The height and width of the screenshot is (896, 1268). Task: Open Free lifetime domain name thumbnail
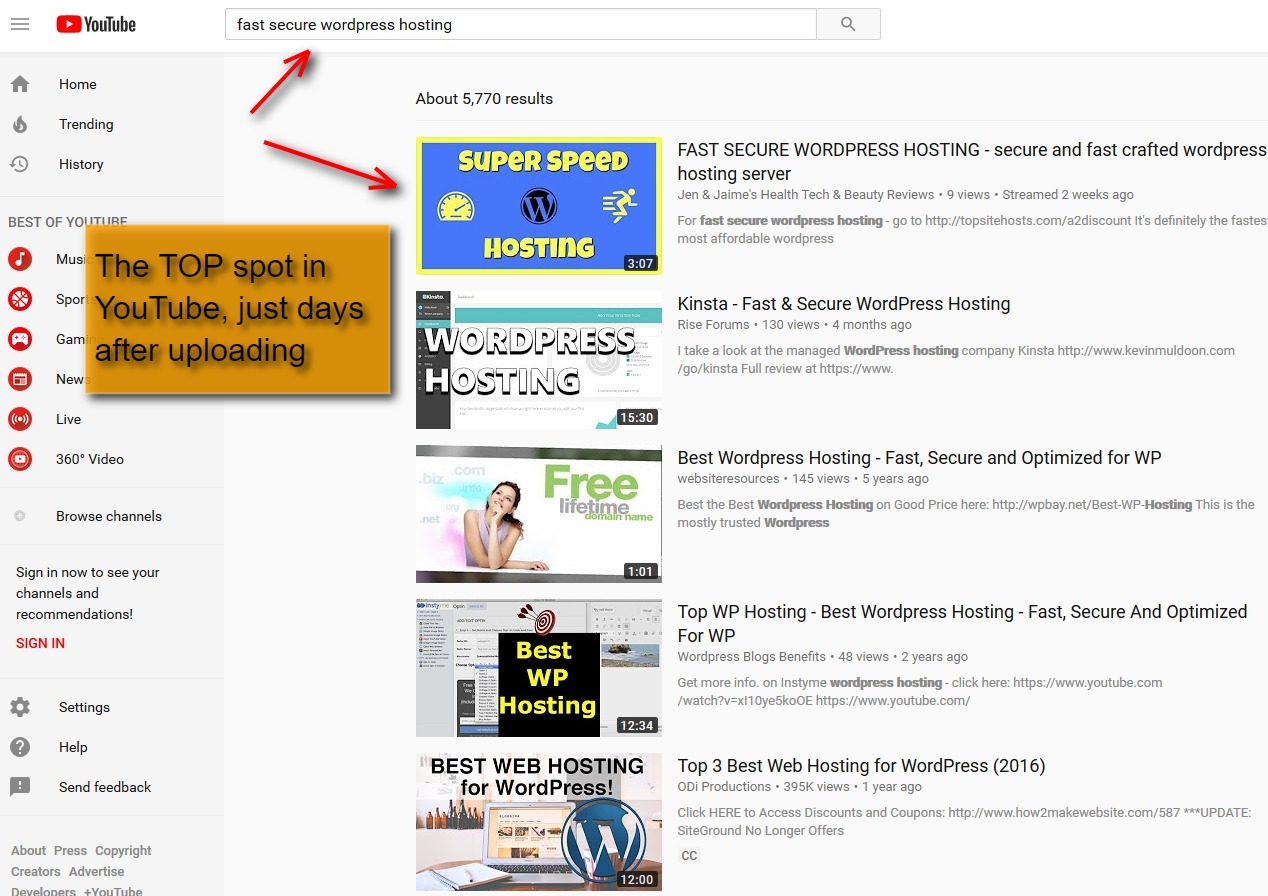[539, 514]
